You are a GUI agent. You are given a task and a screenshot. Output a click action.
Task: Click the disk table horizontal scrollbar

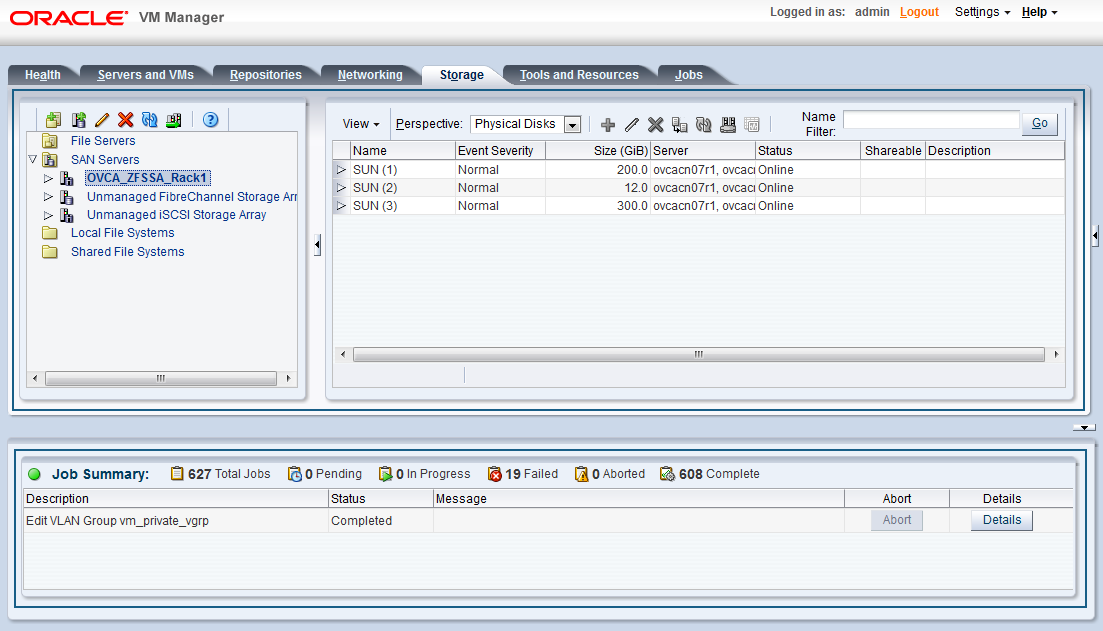[699, 355]
